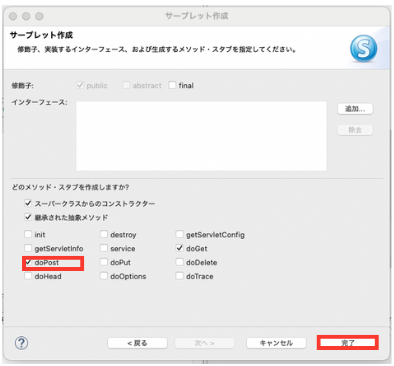
Task: Enable the doDelete method stub
Action: pos(180,262)
